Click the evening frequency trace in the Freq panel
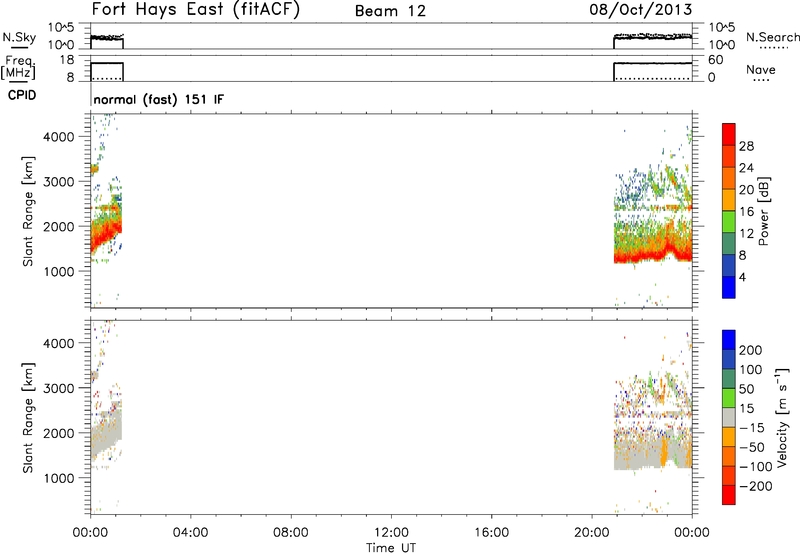The height and width of the screenshot is (554, 800). pyautogui.click(x=653, y=63)
